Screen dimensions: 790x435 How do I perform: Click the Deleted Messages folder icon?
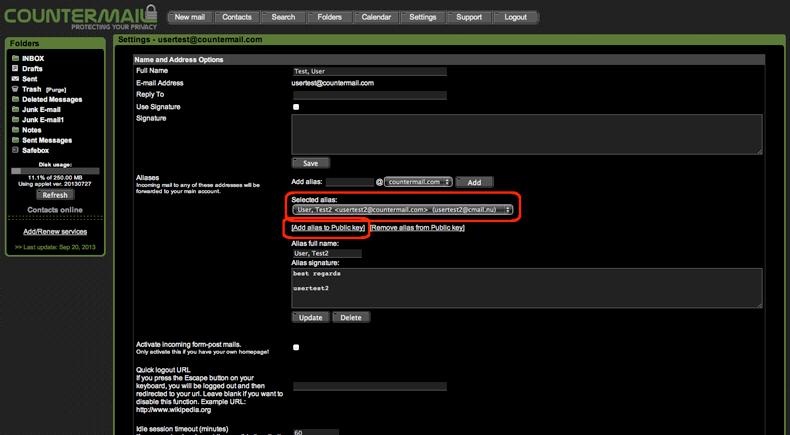coord(15,99)
